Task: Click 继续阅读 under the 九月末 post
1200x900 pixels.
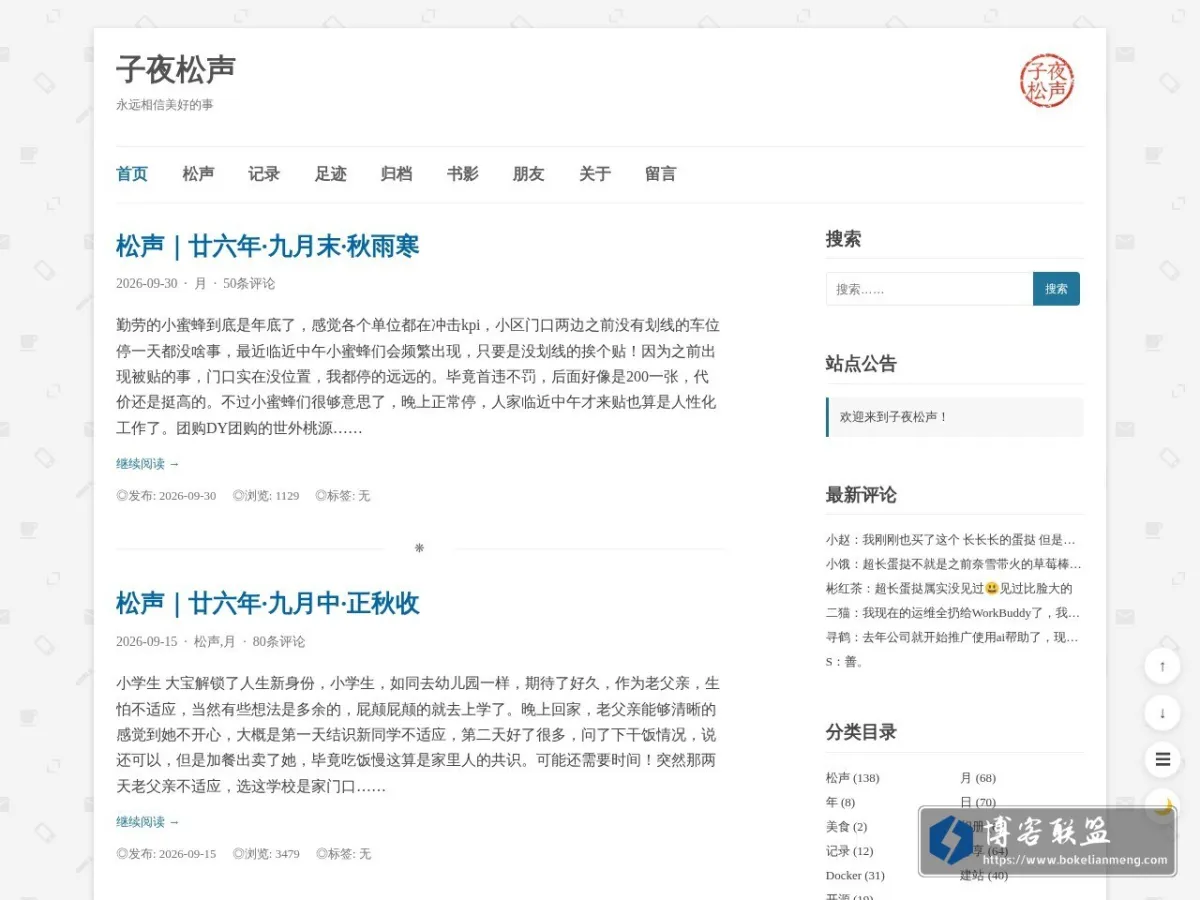Action: click(x=148, y=464)
